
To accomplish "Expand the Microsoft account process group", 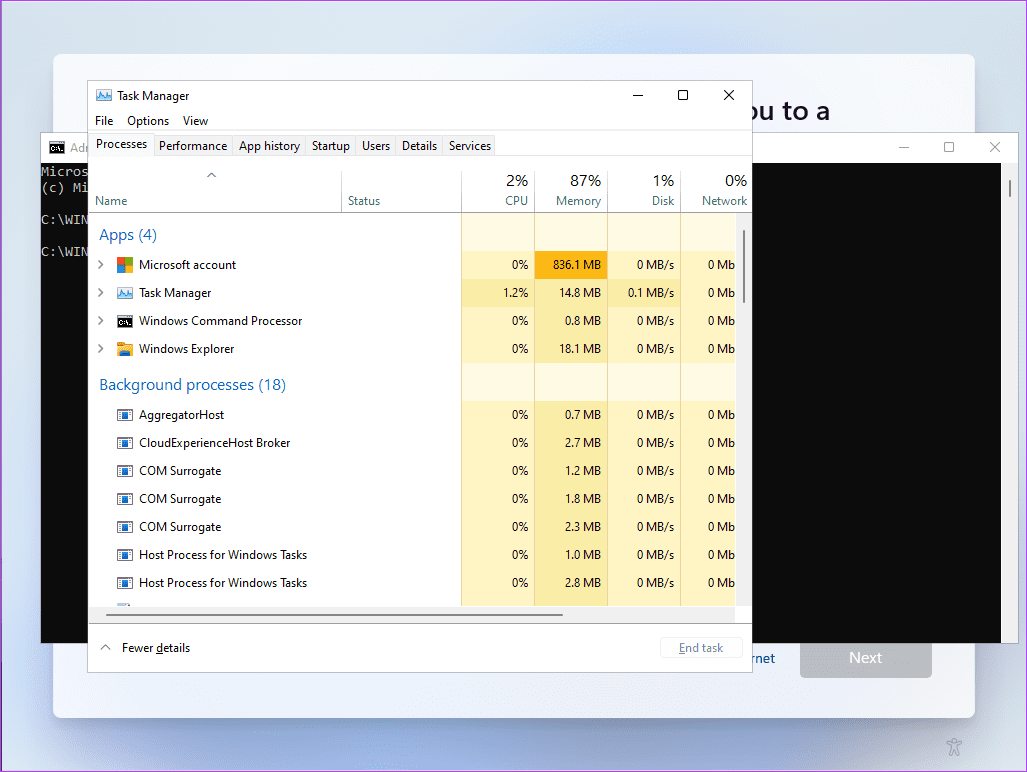I will (100, 265).
